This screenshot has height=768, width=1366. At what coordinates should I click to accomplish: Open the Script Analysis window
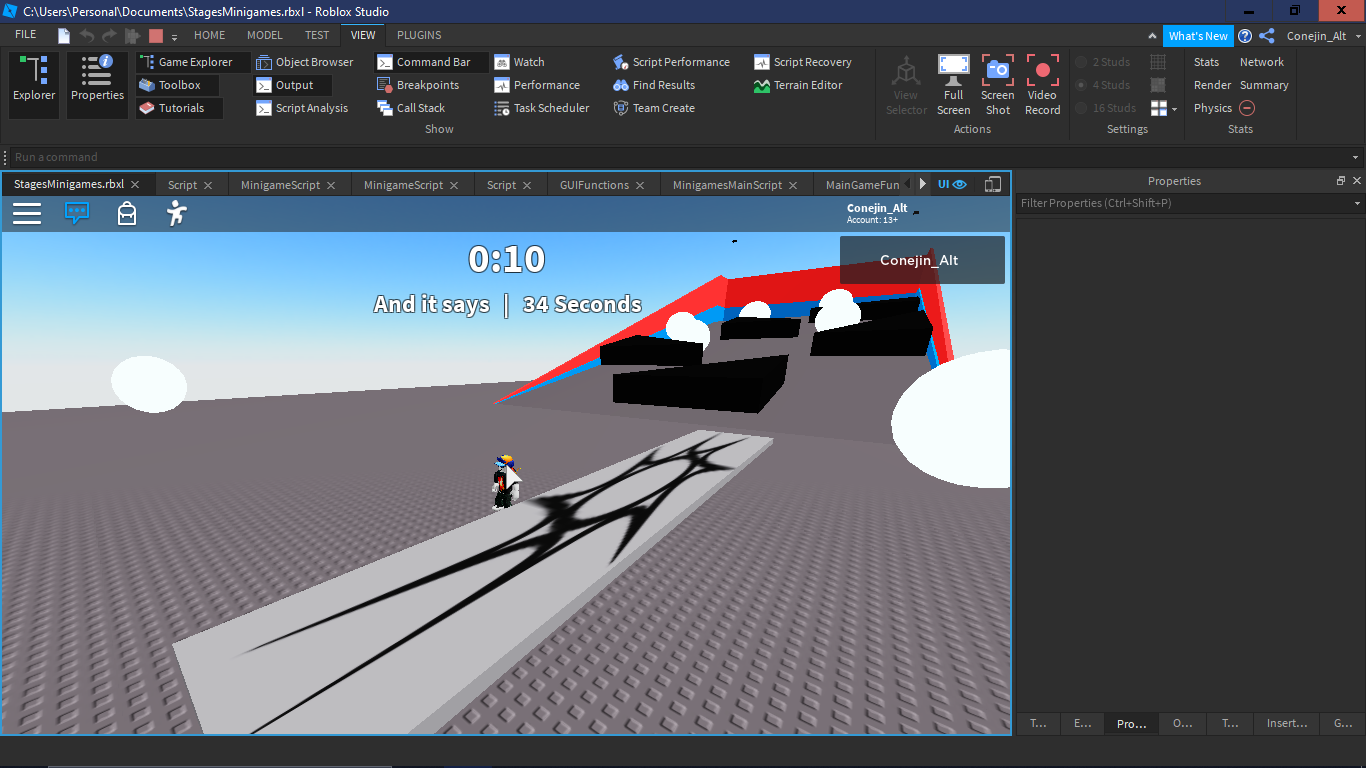click(302, 108)
